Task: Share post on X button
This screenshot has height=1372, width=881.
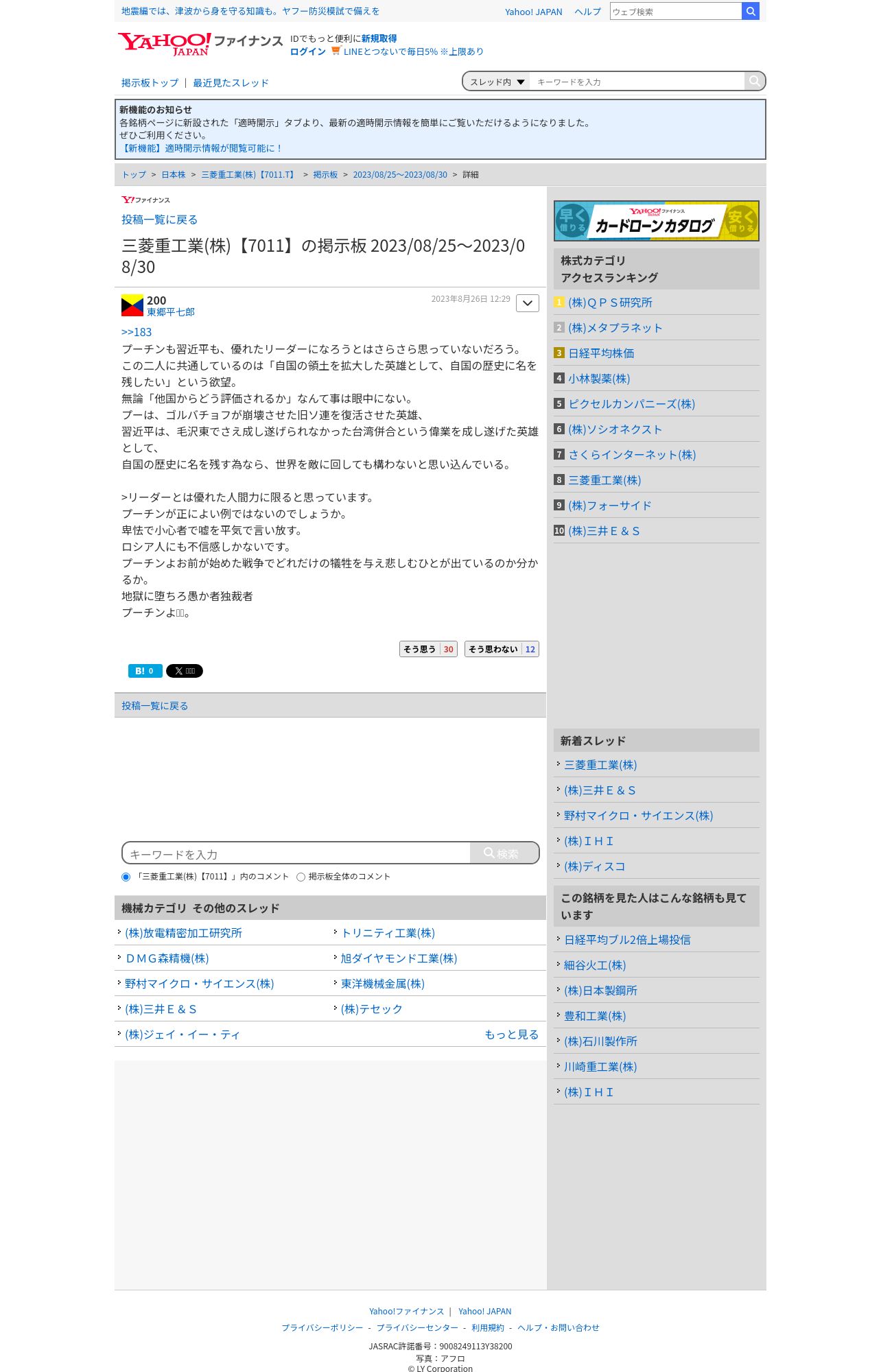Action: [x=185, y=671]
